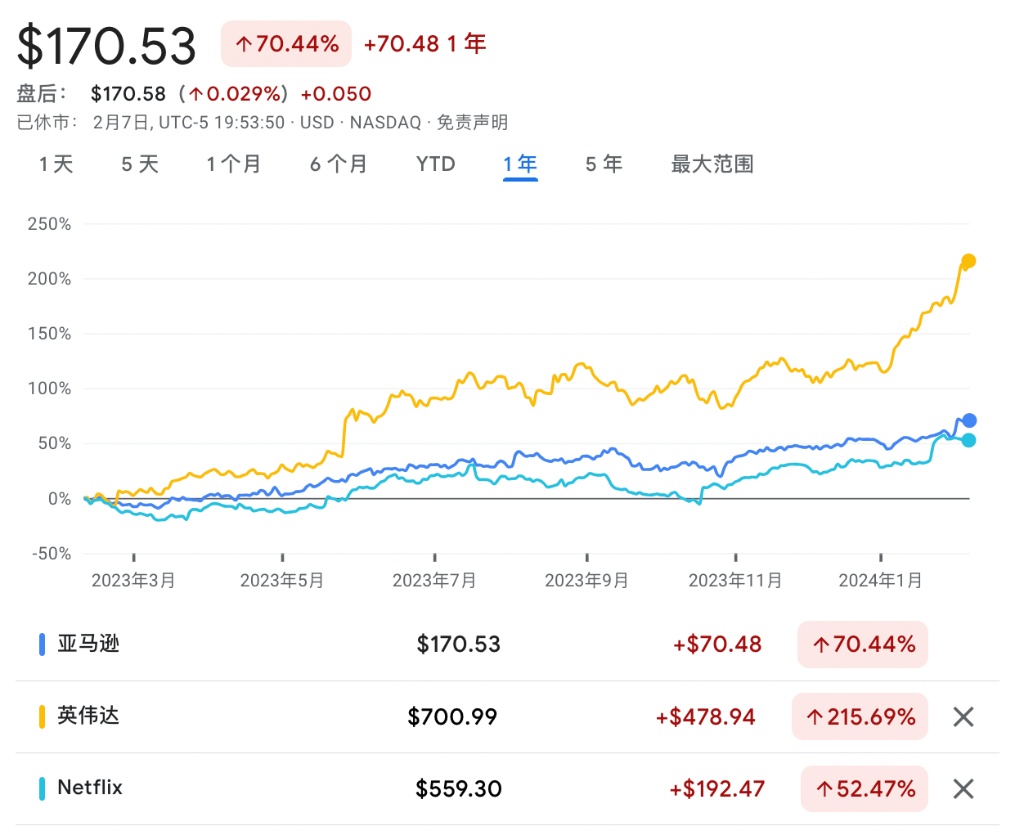This screenshot has width=1024, height=835.
Task: Show 最大范围 time range
Action: (712, 164)
